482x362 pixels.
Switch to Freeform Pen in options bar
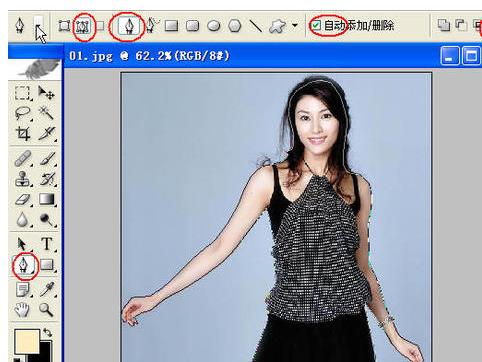pos(152,25)
